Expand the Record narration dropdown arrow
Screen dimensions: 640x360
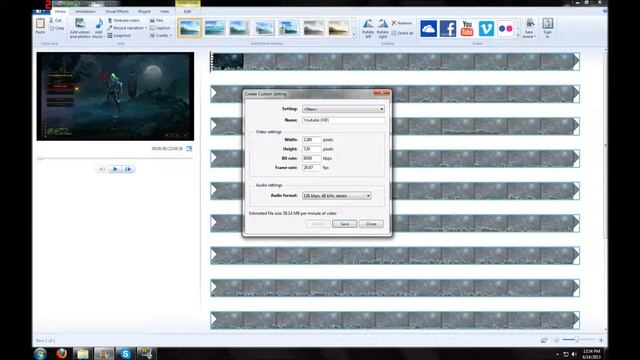pos(146,28)
